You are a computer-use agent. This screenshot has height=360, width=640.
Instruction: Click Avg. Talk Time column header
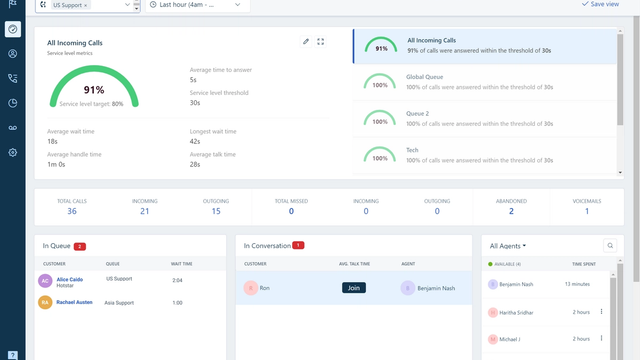click(354, 264)
